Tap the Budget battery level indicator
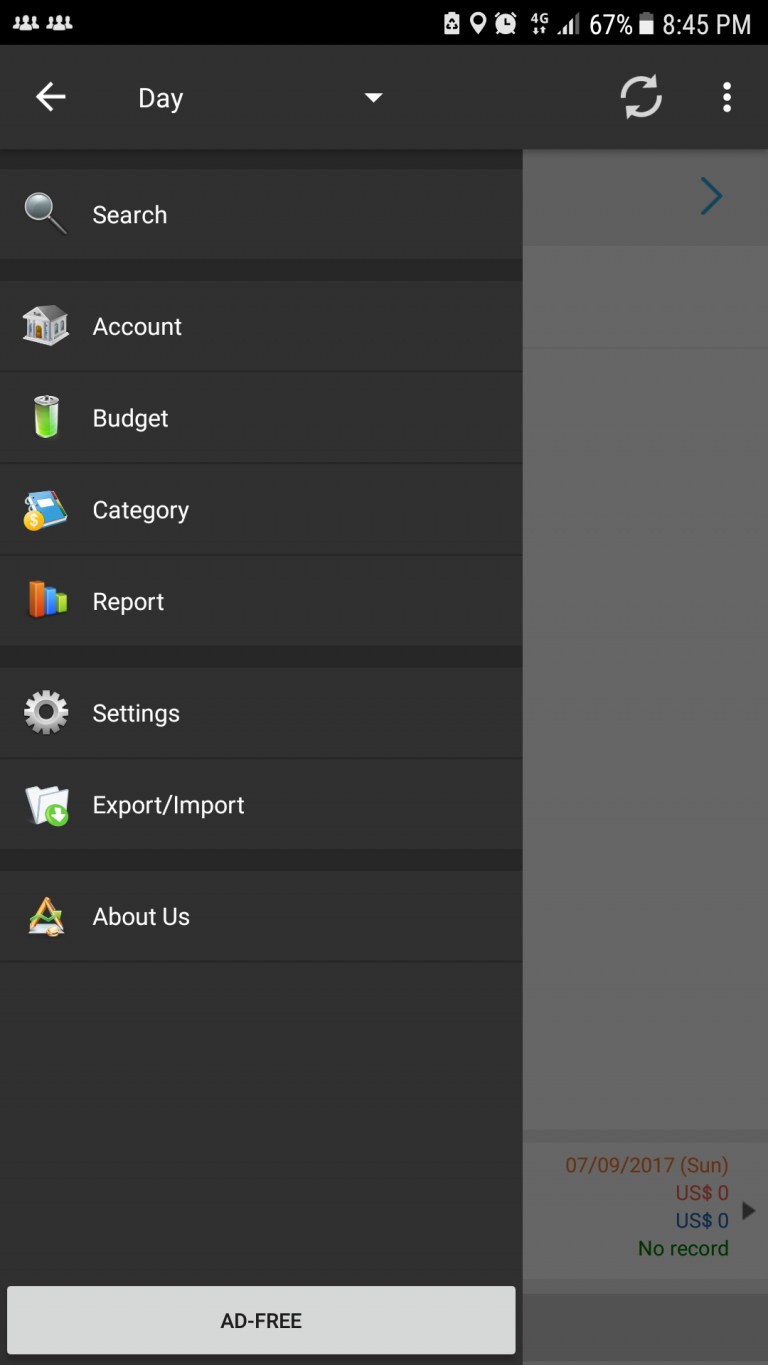 tap(44, 417)
